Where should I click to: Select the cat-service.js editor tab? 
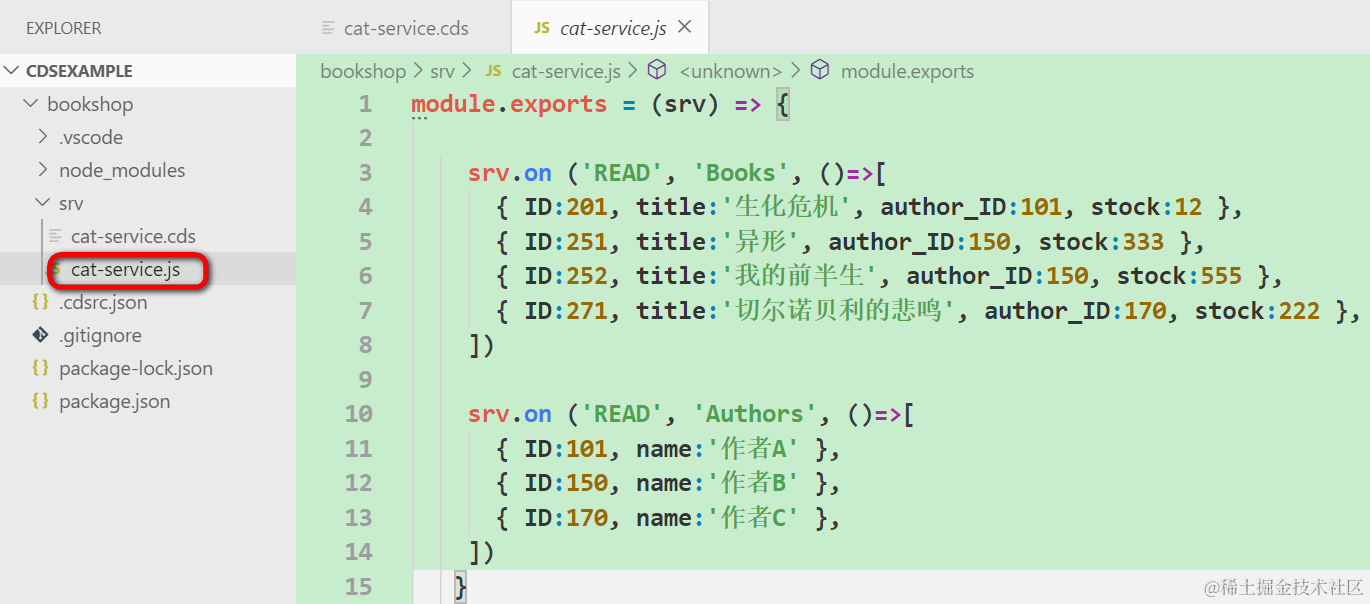610,28
